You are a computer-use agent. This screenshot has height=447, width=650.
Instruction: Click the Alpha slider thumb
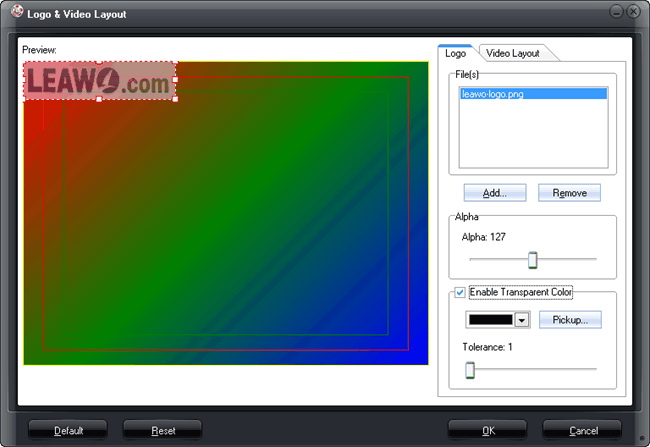[533, 260]
